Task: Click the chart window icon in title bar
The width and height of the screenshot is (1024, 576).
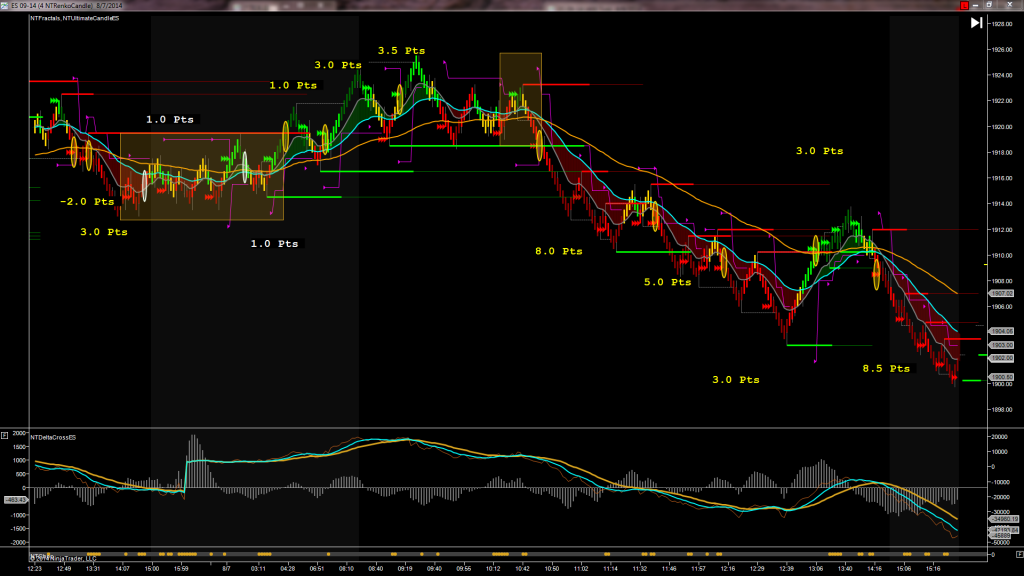Action: [x=6, y=6]
